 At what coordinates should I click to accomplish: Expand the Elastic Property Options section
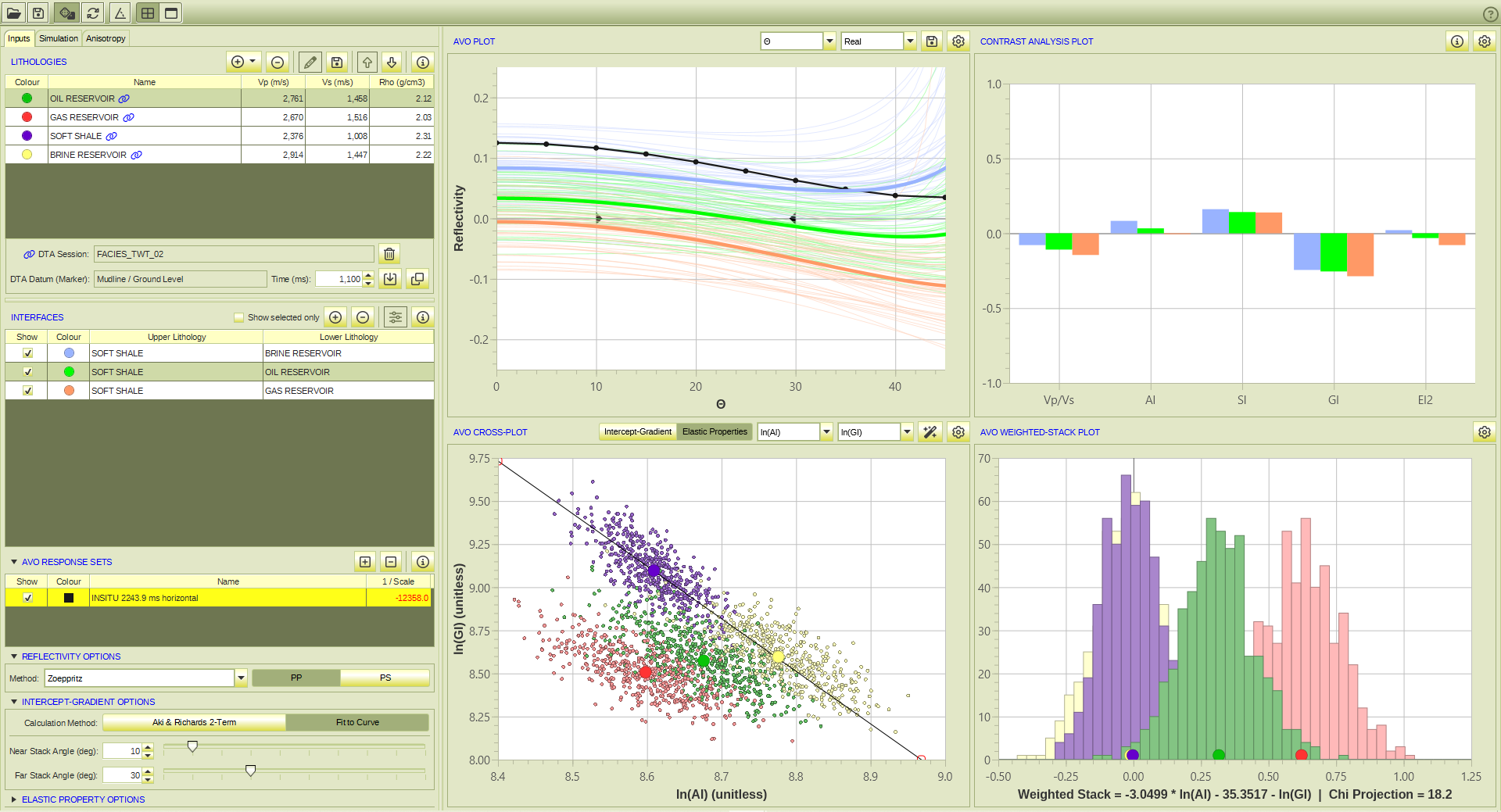[14, 799]
